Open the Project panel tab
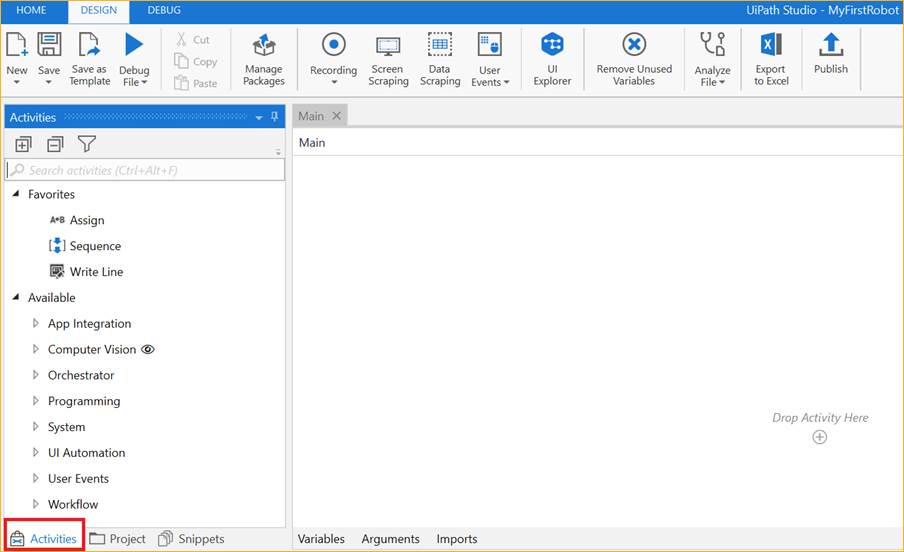 [118, 539]
